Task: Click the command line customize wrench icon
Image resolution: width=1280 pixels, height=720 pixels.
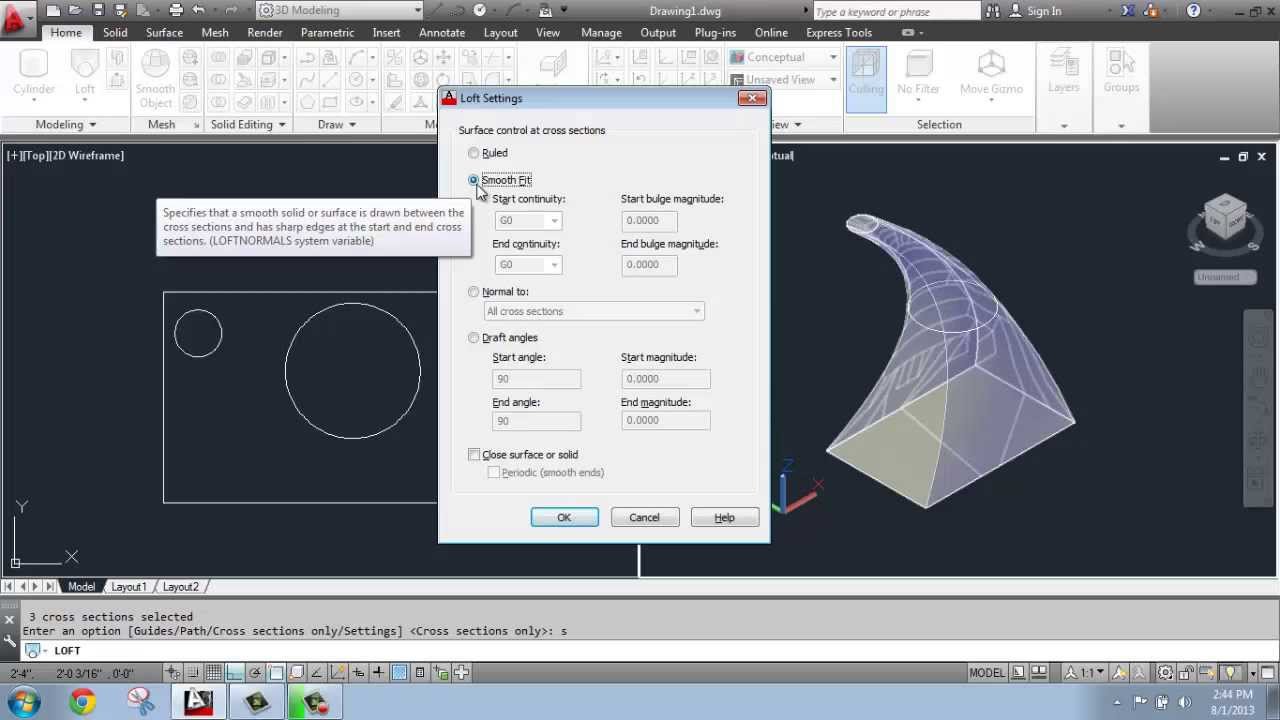Action: [9, 640]
